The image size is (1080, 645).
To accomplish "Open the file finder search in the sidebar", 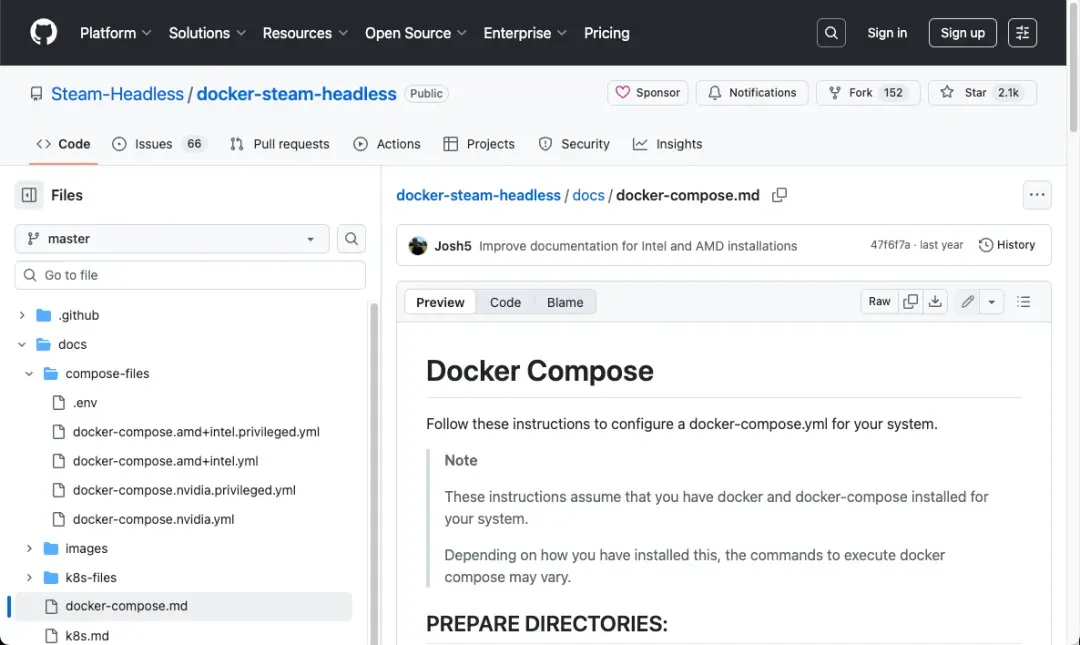I will [x=351, y=239].
